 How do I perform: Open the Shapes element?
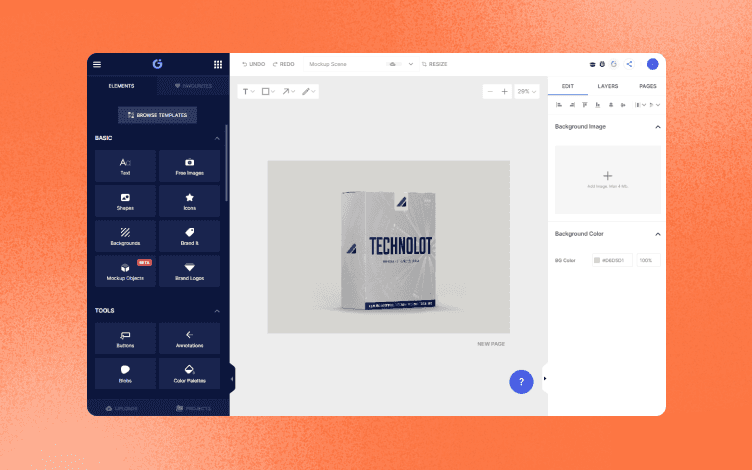tap(125, 201)
